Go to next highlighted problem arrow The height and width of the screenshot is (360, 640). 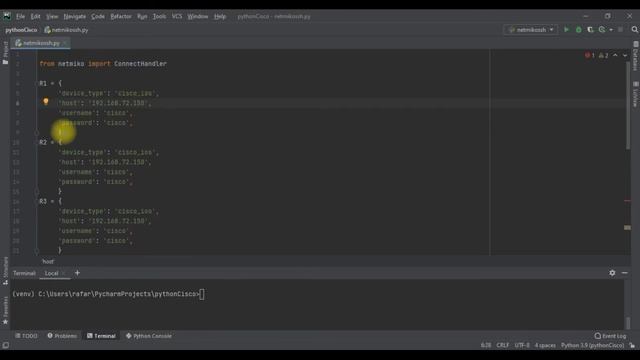coord(625,56)
